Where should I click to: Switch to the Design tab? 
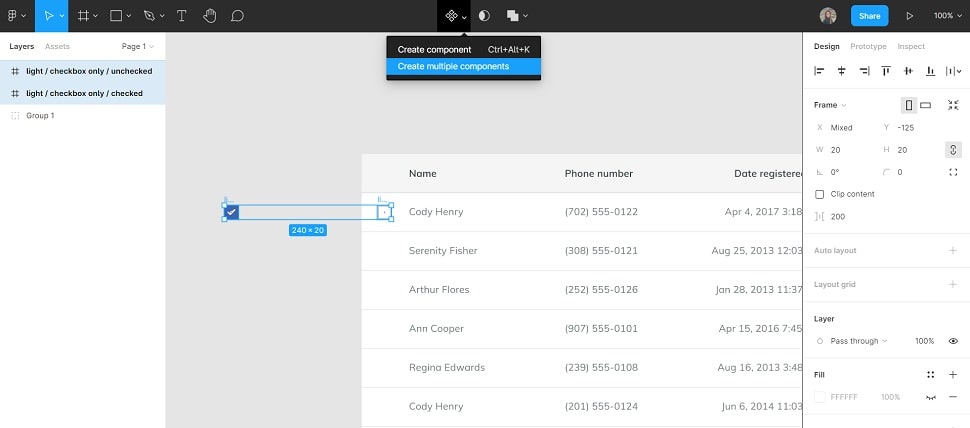826,46
